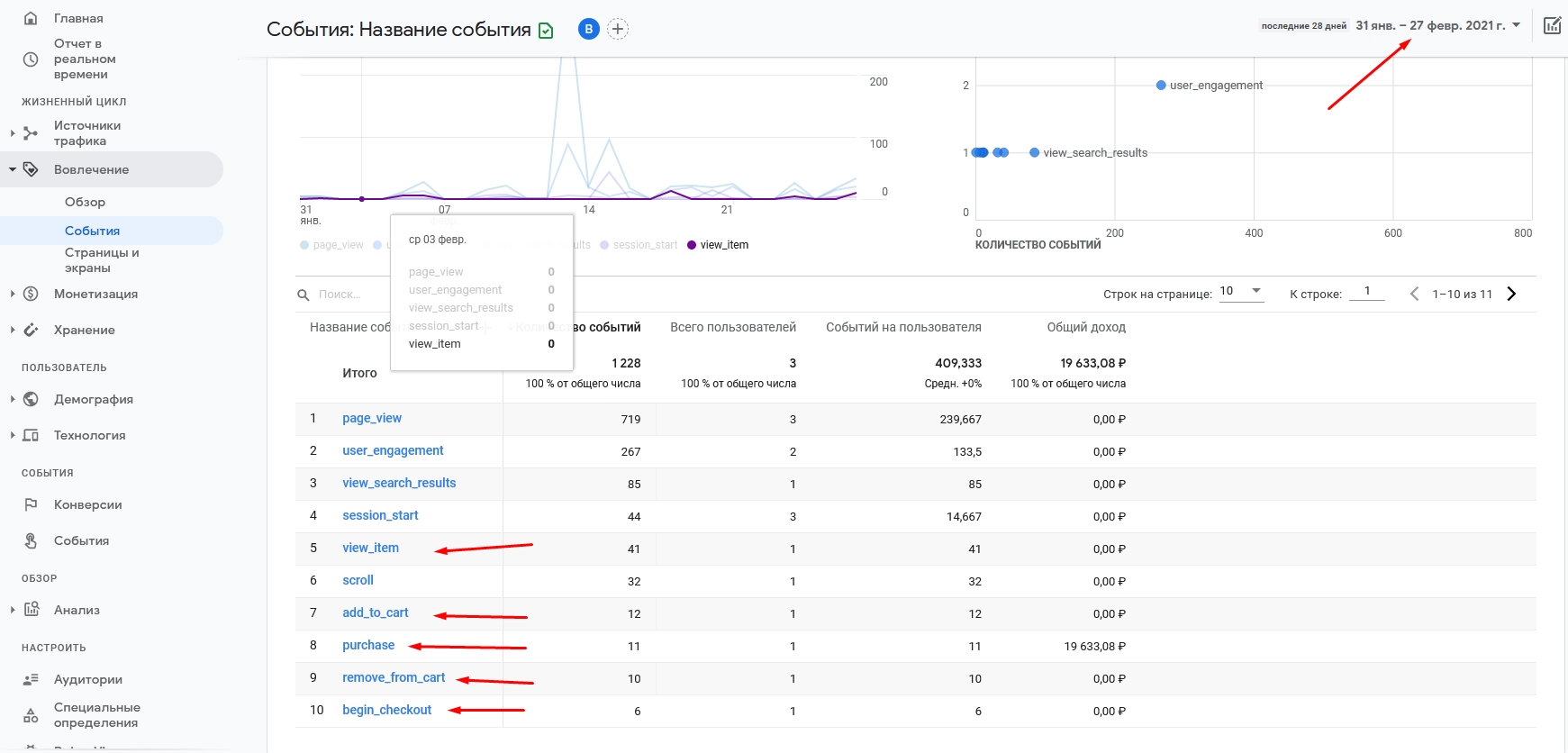This screenshot has height=753, width=1568.
Task: Click the Home house icon in sidebar
Action: (x=31, y=18)
